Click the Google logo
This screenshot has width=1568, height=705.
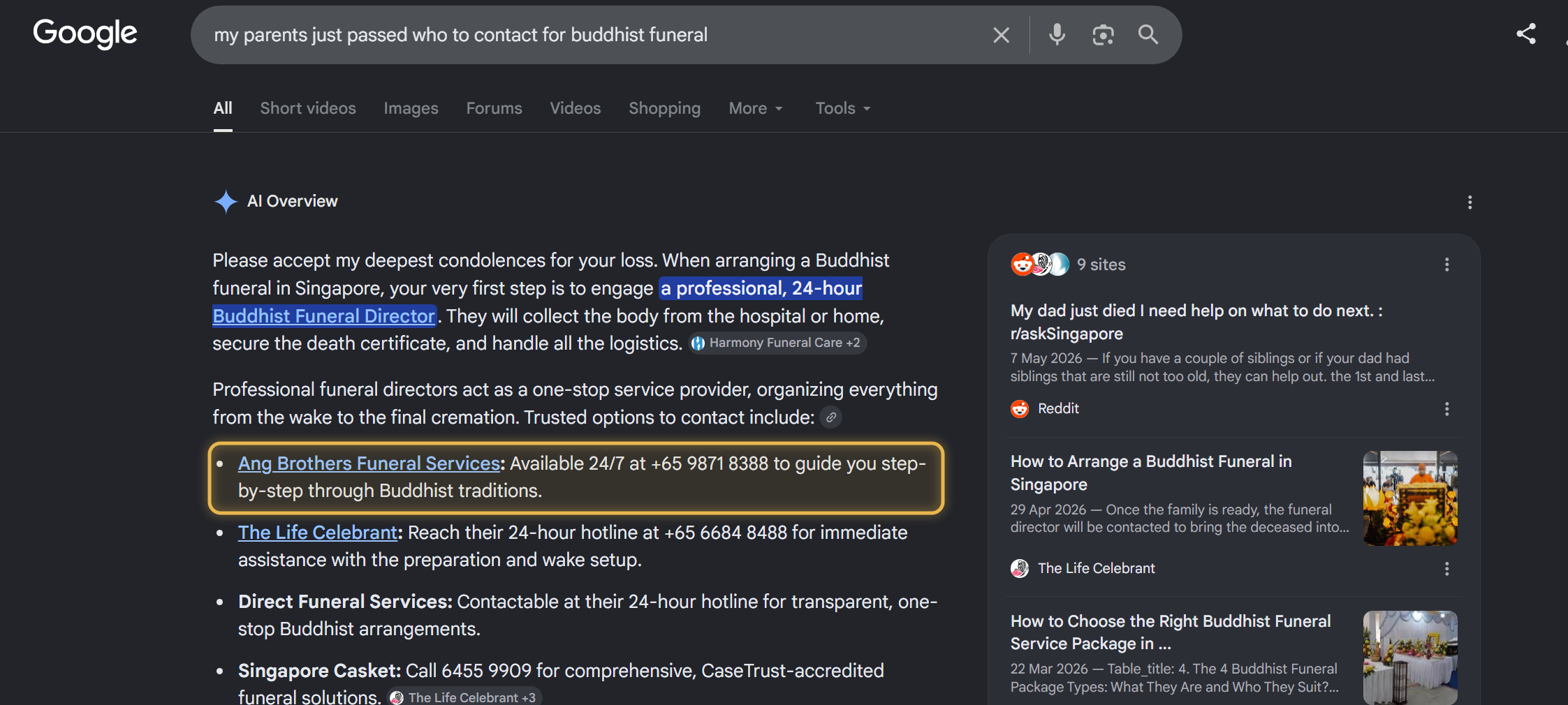pos(85,34)
